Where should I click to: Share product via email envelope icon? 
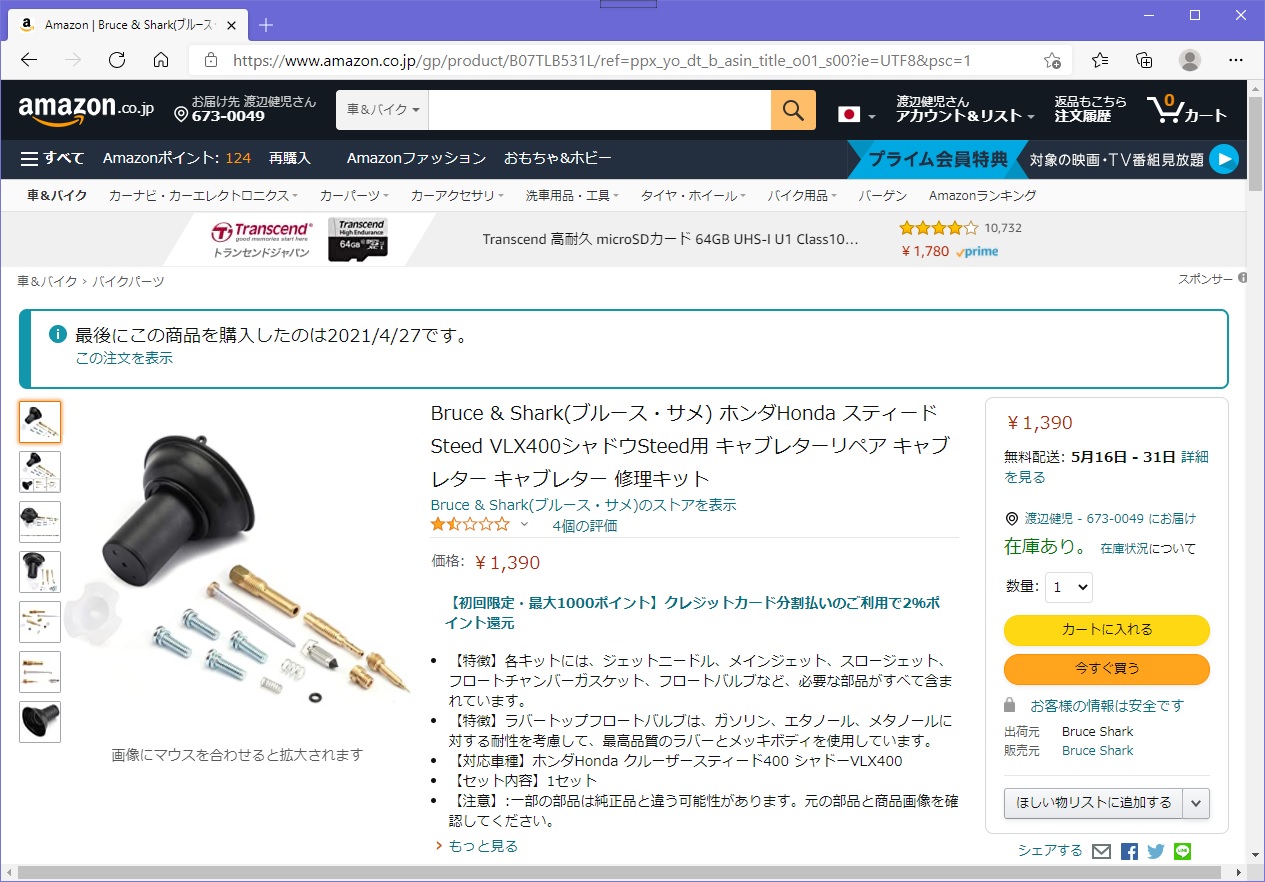[1101, 852]
